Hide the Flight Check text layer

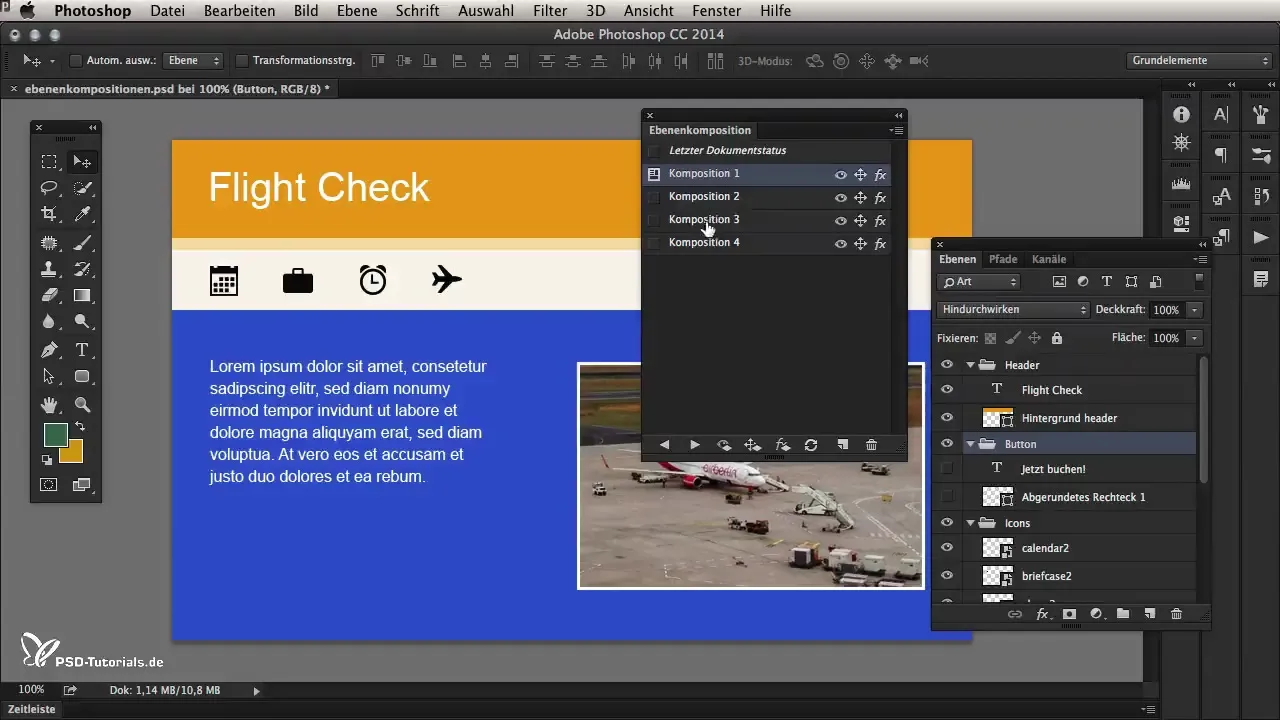click(947, 390)
